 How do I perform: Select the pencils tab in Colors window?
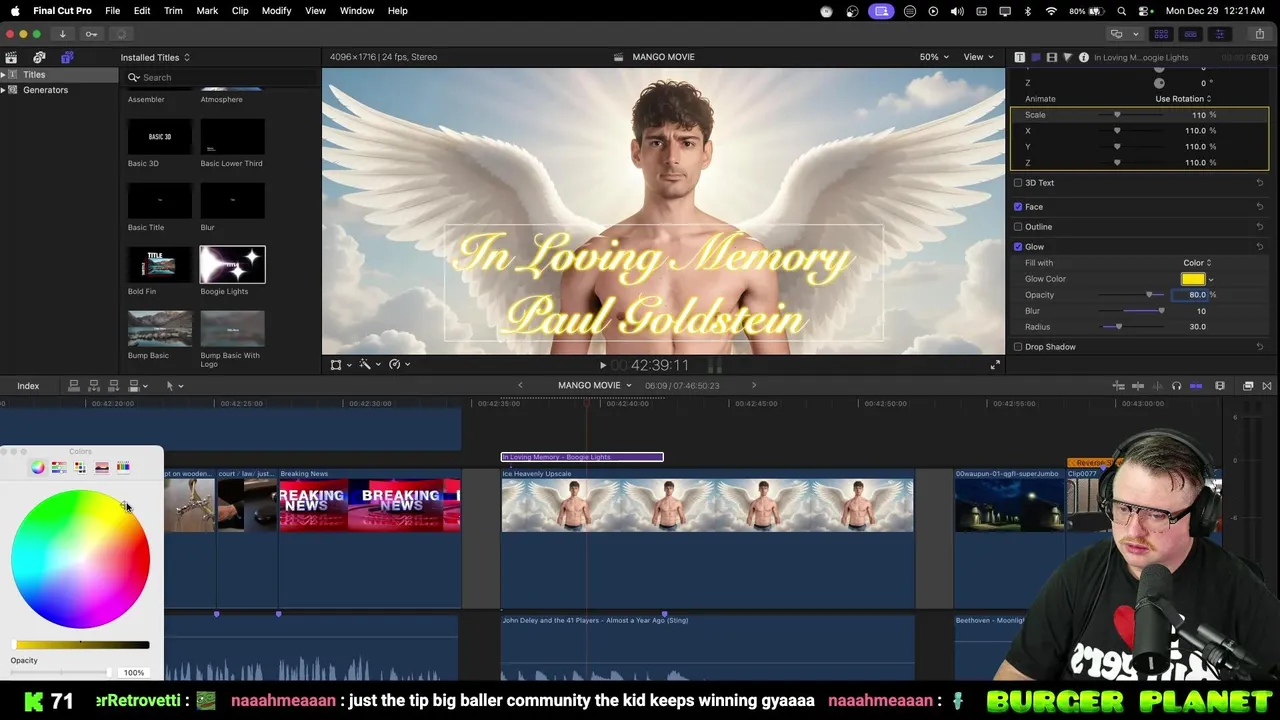(x=123, y=467)
